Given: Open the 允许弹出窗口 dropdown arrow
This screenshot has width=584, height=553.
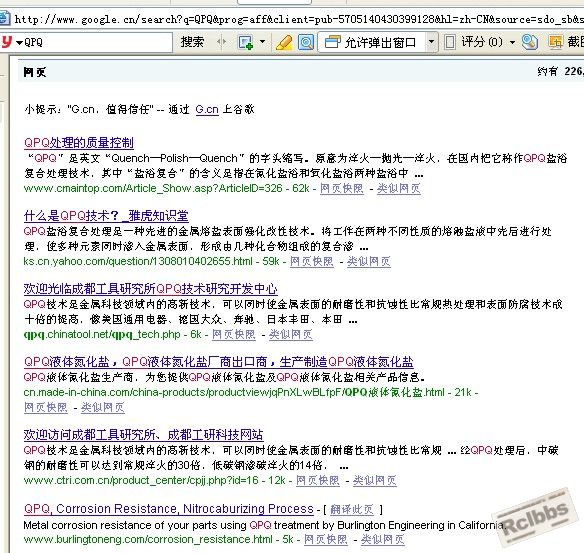Looking at the screenshot, I should pos(431,42).
